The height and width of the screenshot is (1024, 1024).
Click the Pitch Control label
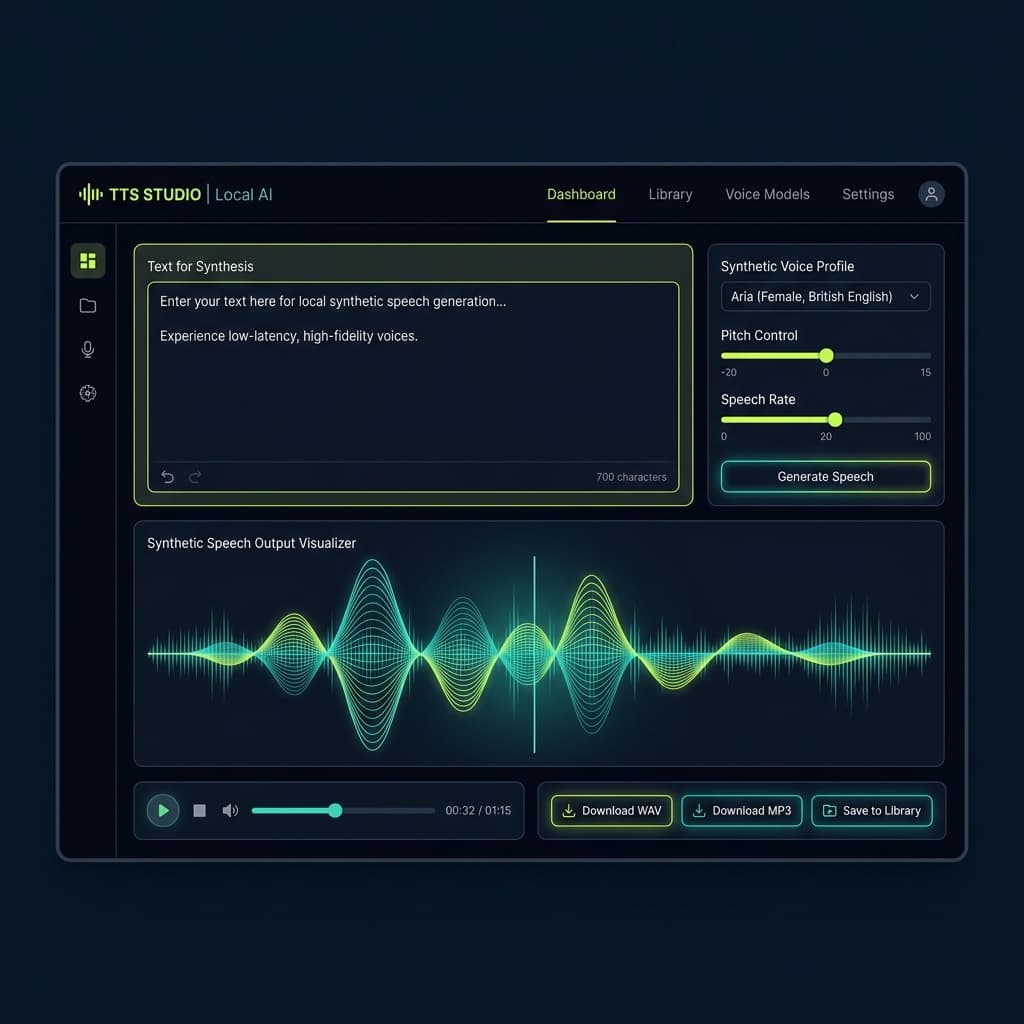759,335
